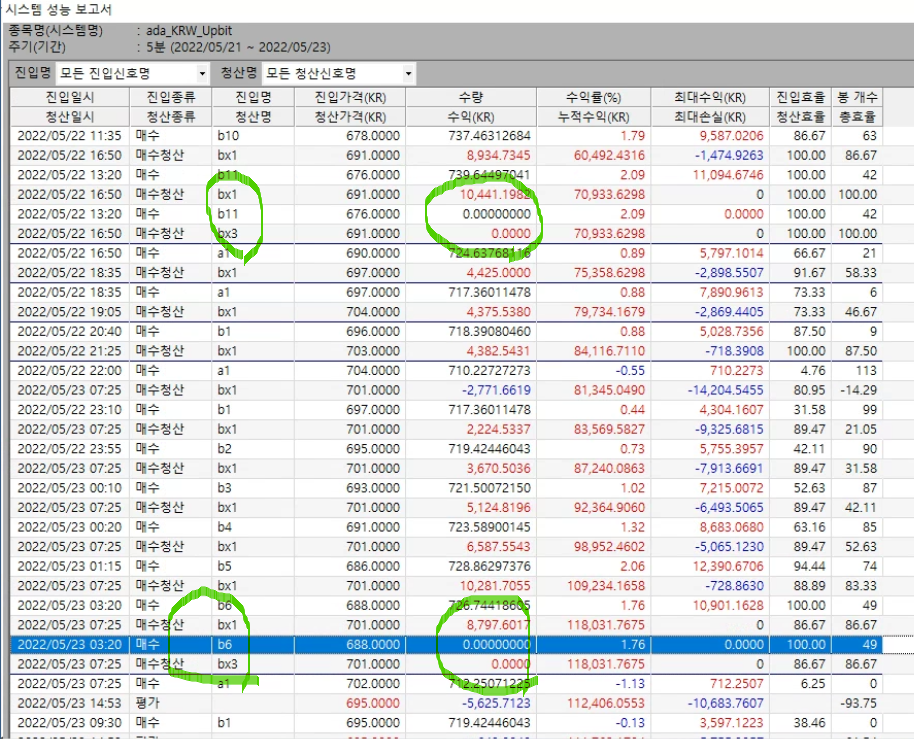Click the 봉 개수 column header
The image size is (914, 739).
857,98
